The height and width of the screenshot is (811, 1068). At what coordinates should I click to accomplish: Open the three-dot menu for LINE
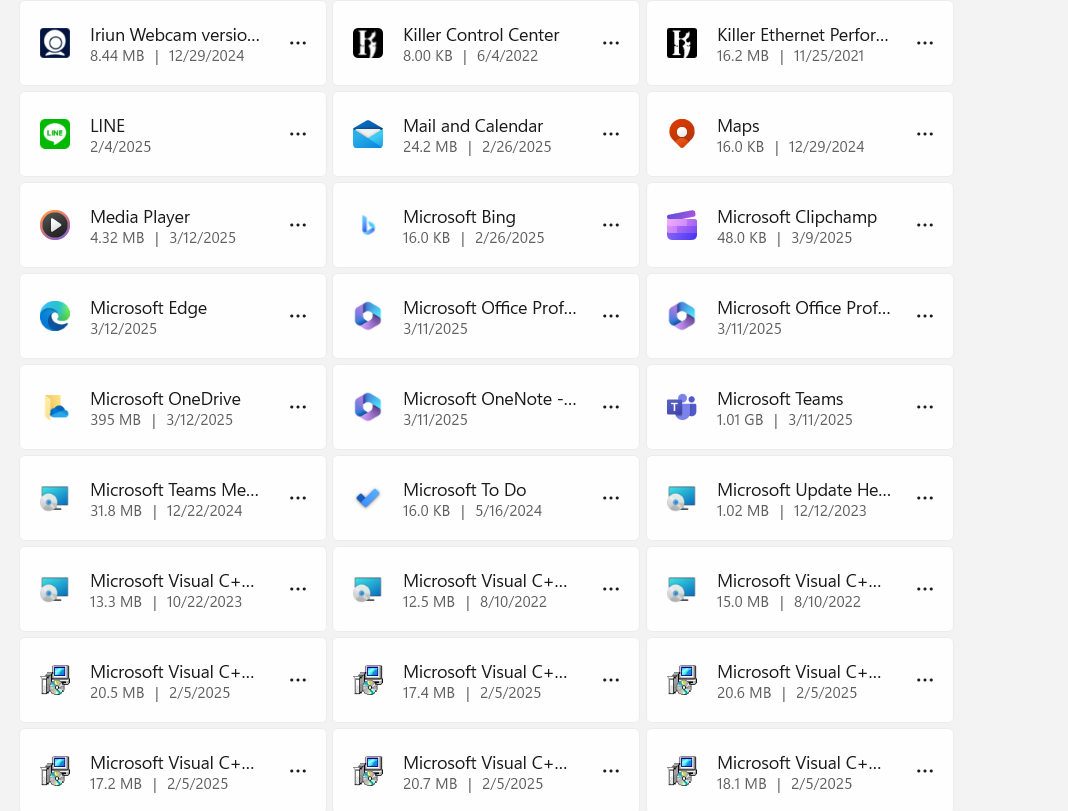[x=298, y=134]
